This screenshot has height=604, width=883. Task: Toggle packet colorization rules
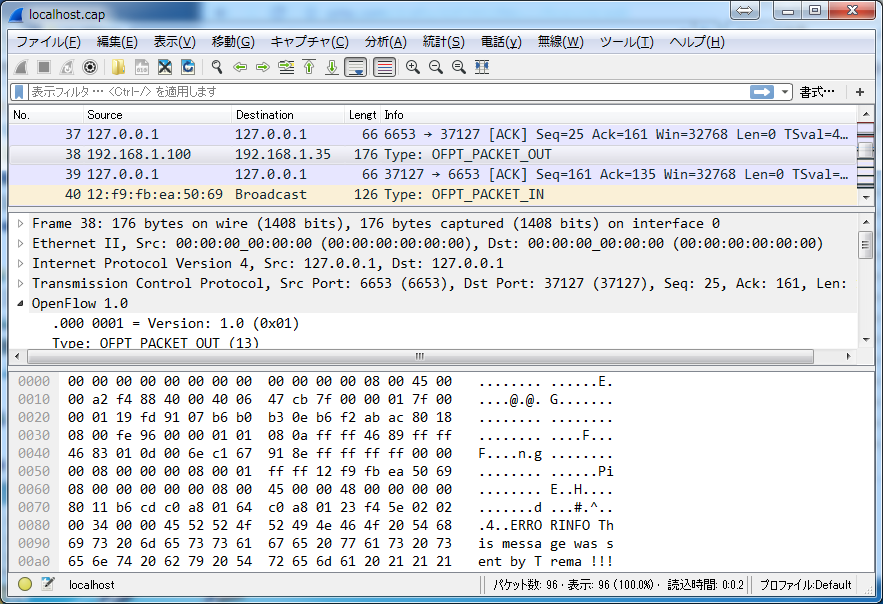pos(384,68)
